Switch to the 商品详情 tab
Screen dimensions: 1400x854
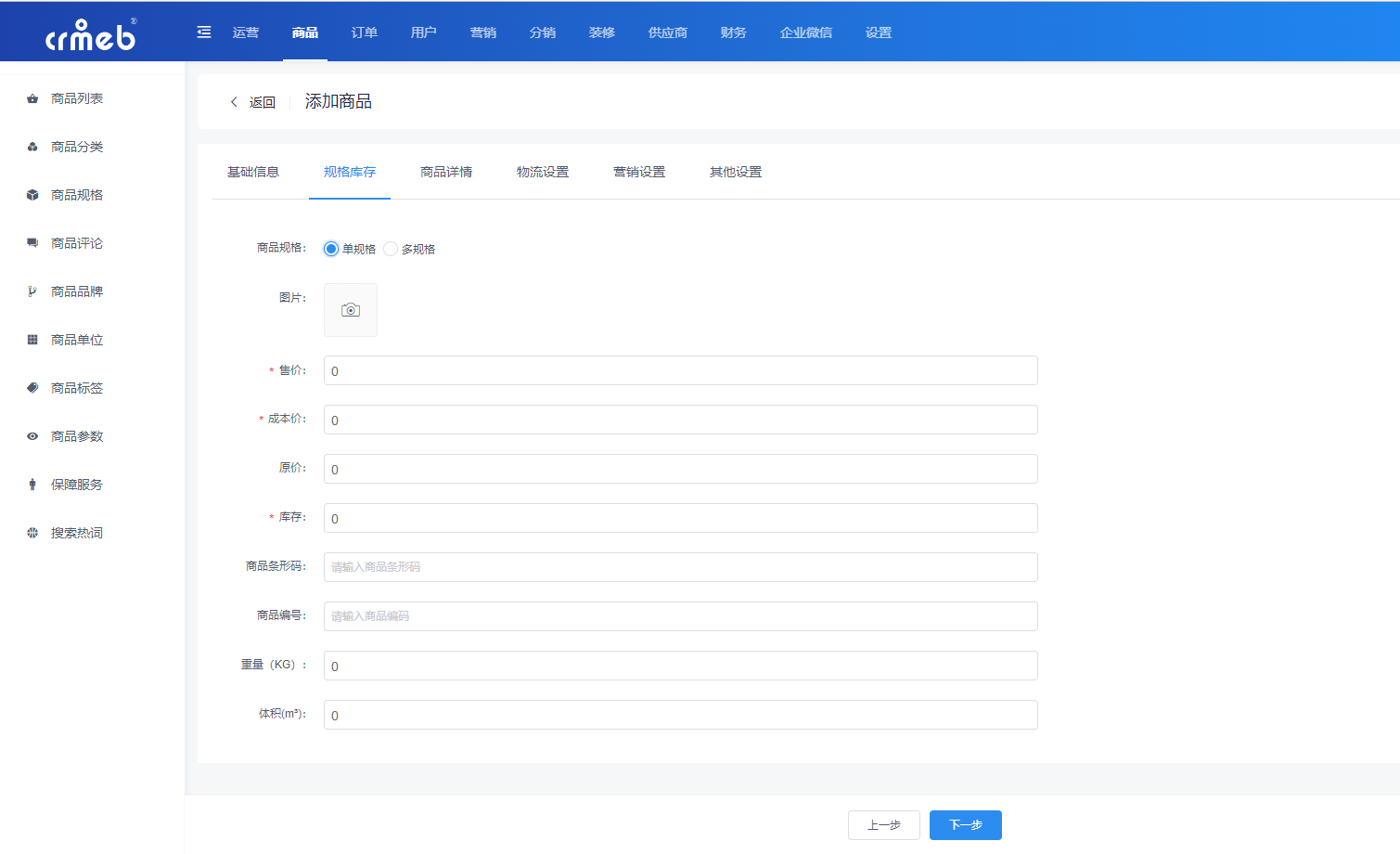tap(446, 172)
